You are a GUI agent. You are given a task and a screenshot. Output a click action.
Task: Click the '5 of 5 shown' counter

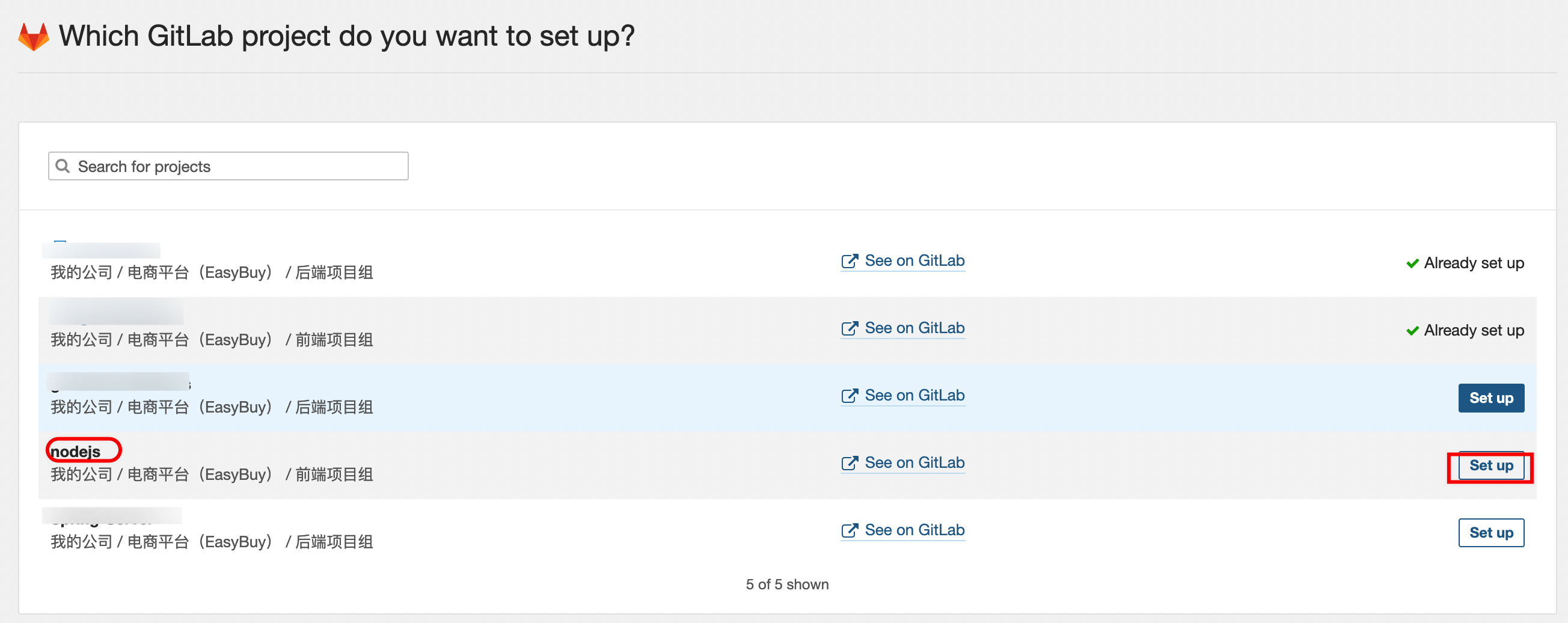coord(786,584)
